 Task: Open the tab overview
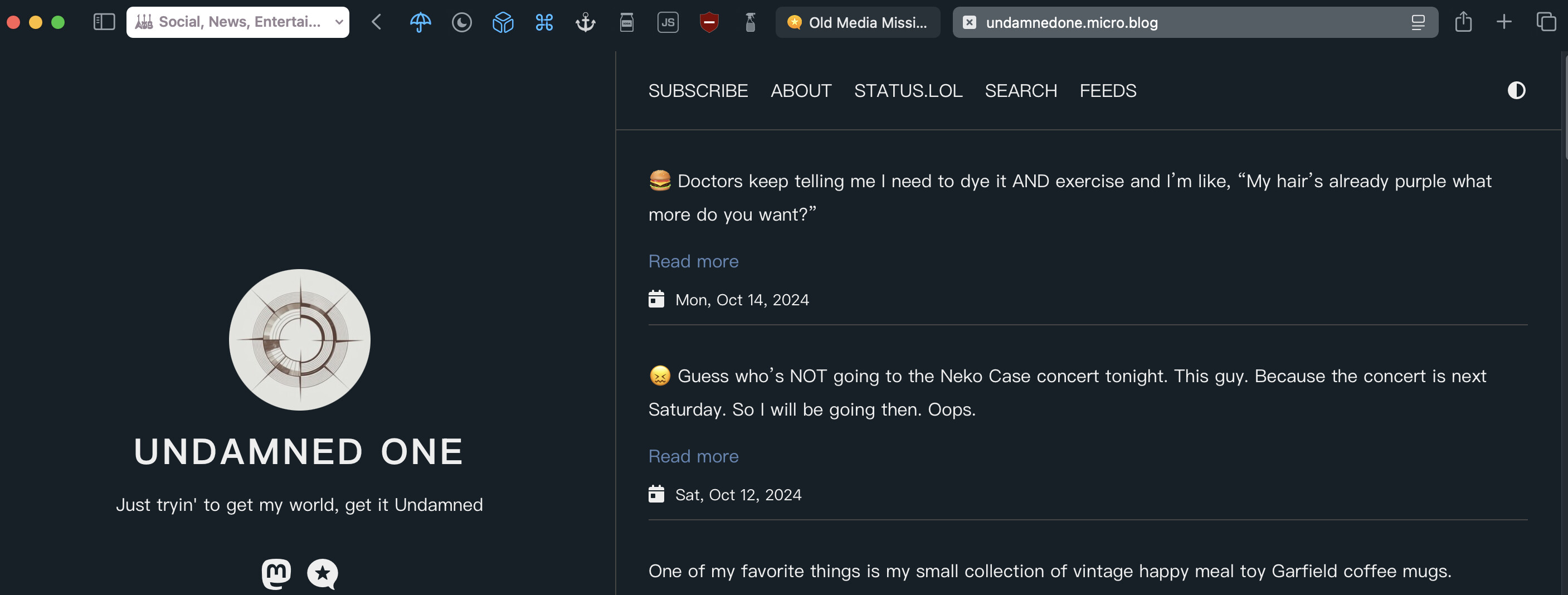[1546, 22]
